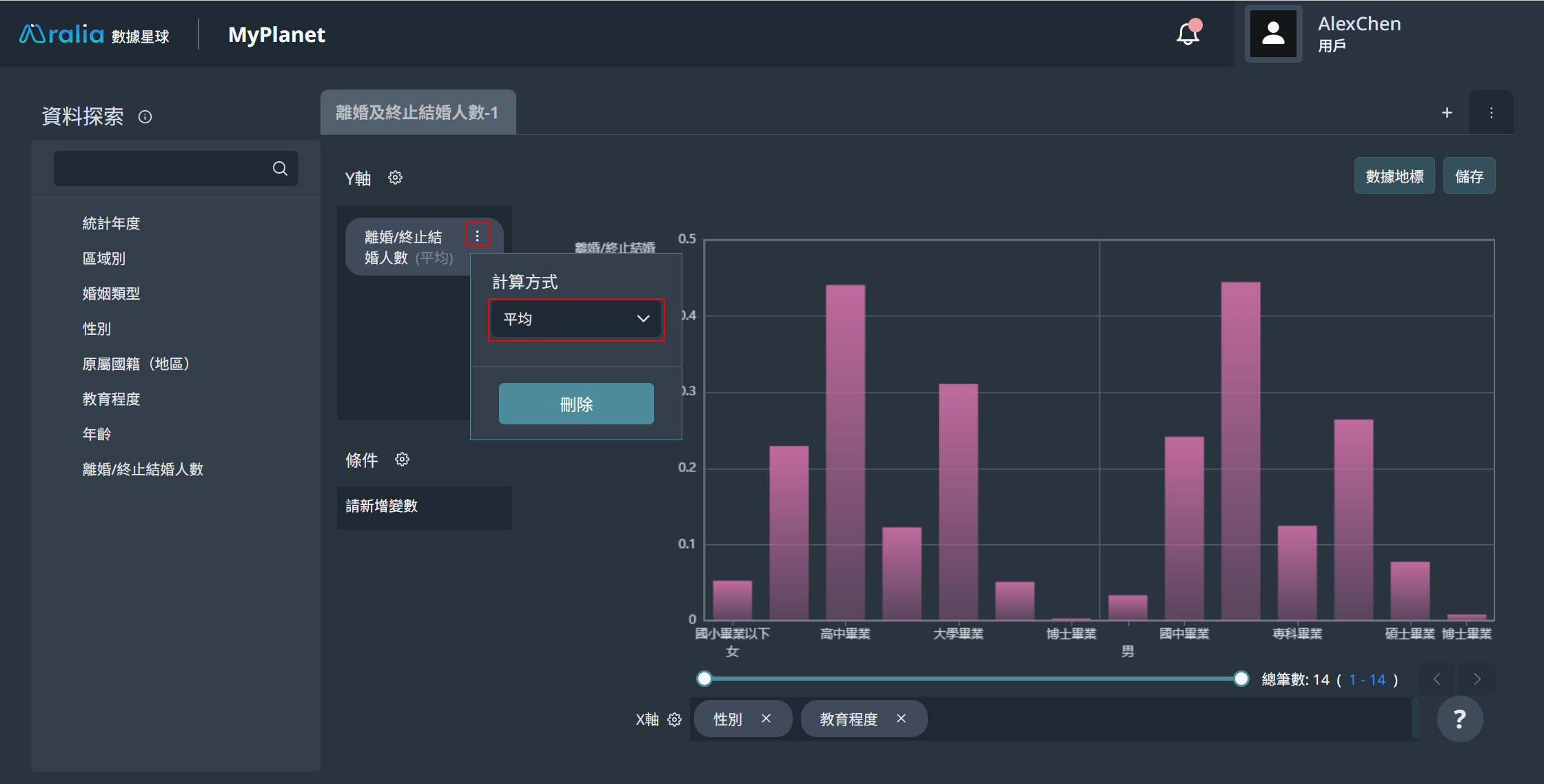
Task: Click the 數據地標 button
Action: 1394,176
